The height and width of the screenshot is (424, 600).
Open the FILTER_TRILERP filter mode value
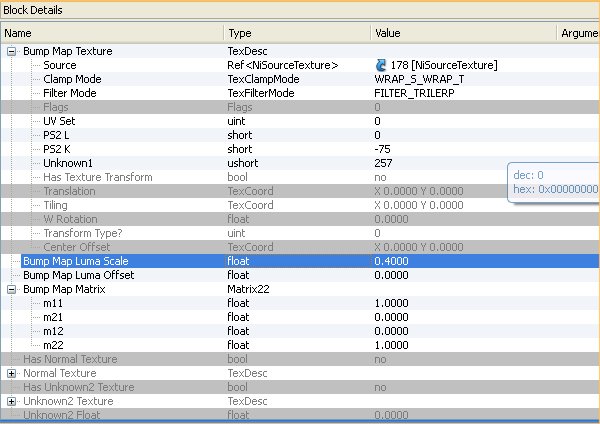pyautogui.click(x=415, y=93)
